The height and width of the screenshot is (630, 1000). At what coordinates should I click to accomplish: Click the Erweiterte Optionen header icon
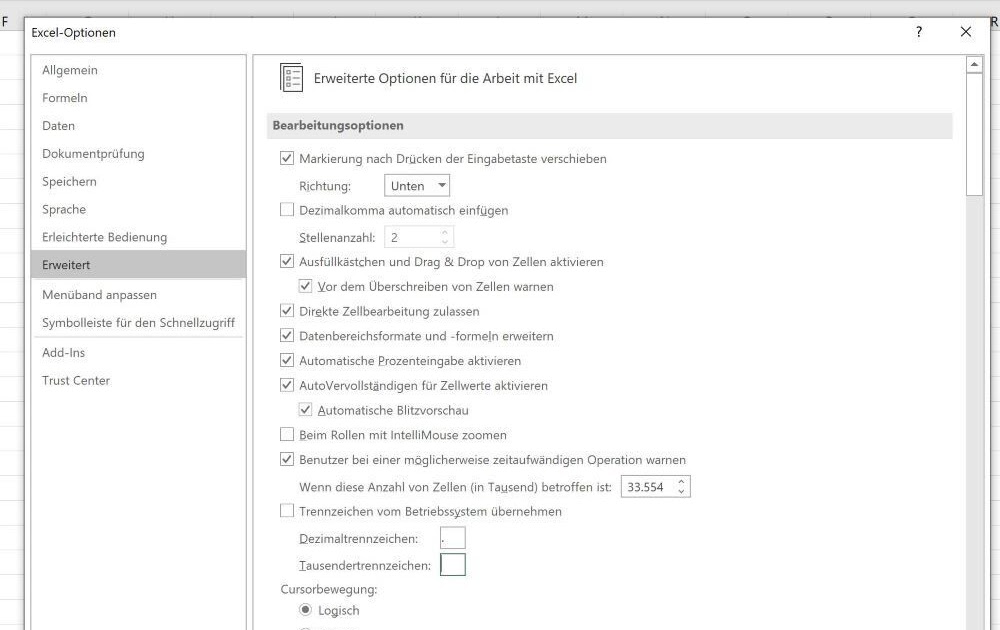pos(291,78)
